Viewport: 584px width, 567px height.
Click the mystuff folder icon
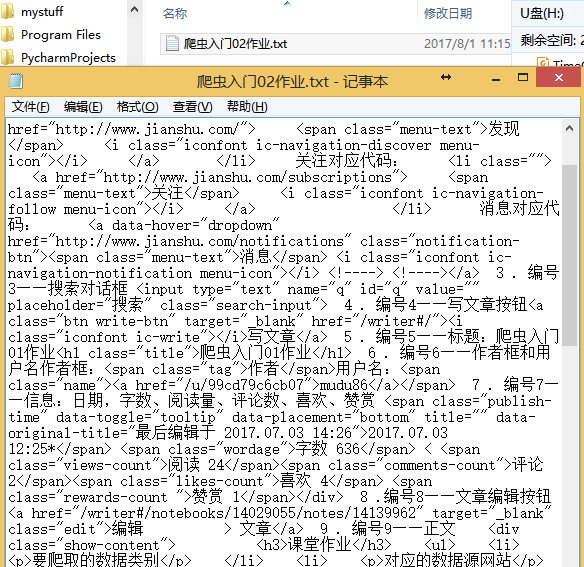(x=7, y=12)
